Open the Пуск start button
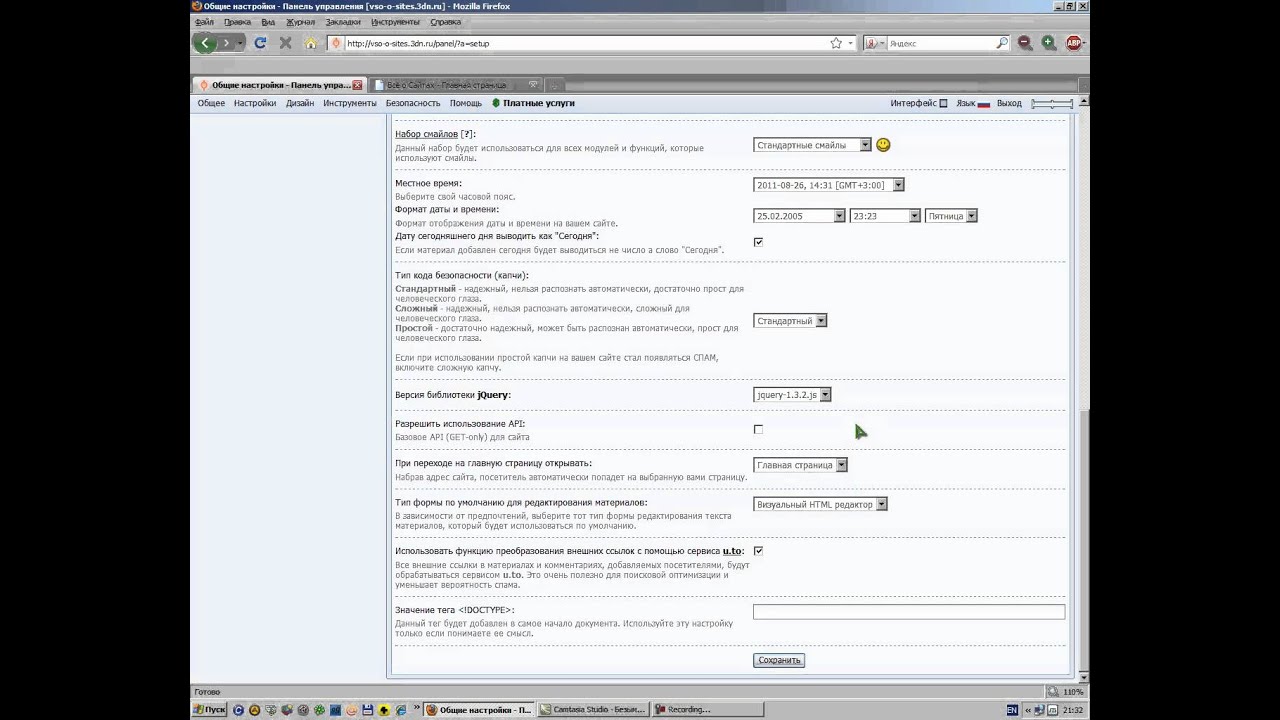 (210, 710)
